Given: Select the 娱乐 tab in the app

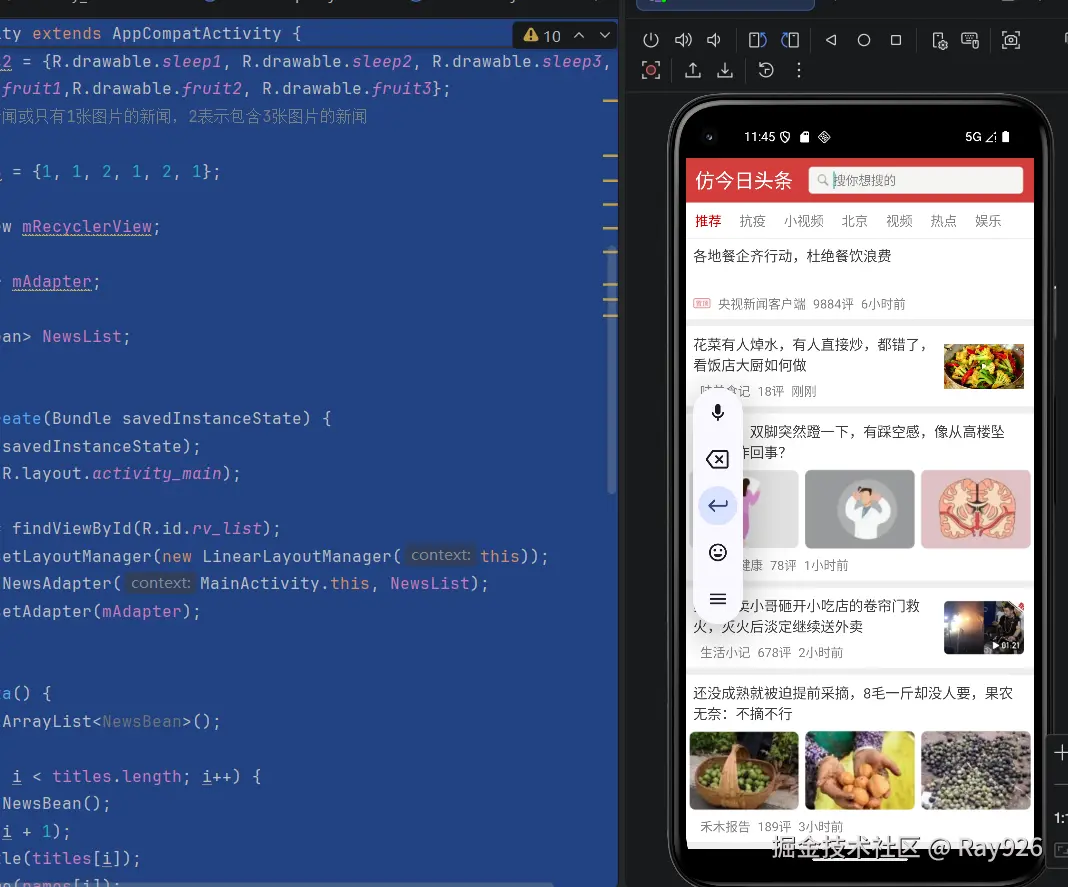Looking at the screenshot, I should (988, 221).
